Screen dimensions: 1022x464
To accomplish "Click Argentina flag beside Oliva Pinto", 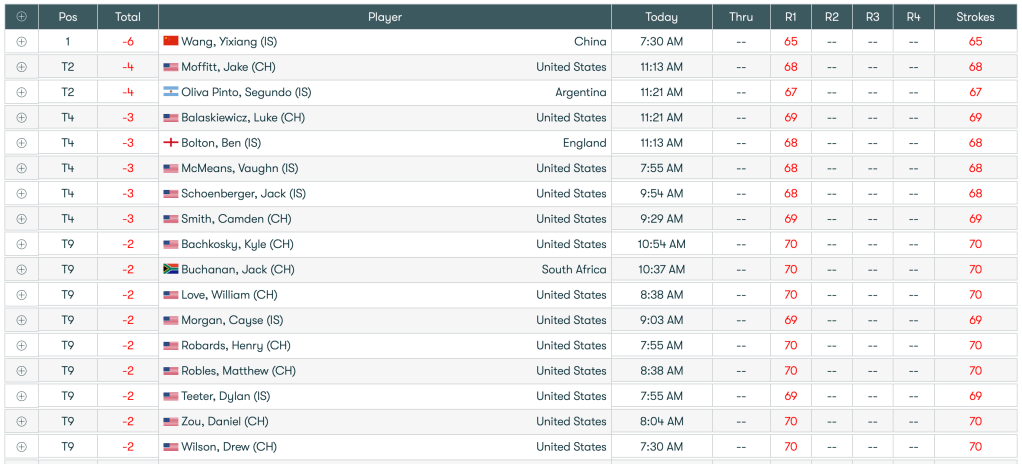I will (x=170, y=92).
